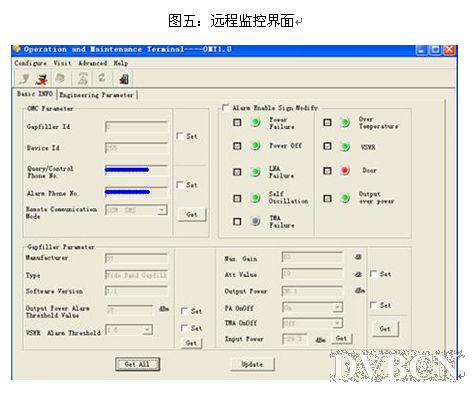Toggle the Over Temperature alarm checkbox
This screenshot has width=472, height=393.
[x=327, y=122]
